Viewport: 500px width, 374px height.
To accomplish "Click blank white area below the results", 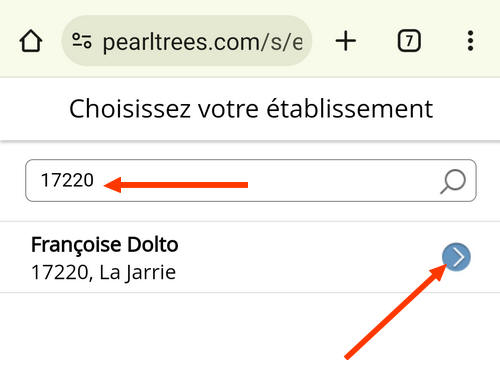I will tap(200, 333).
